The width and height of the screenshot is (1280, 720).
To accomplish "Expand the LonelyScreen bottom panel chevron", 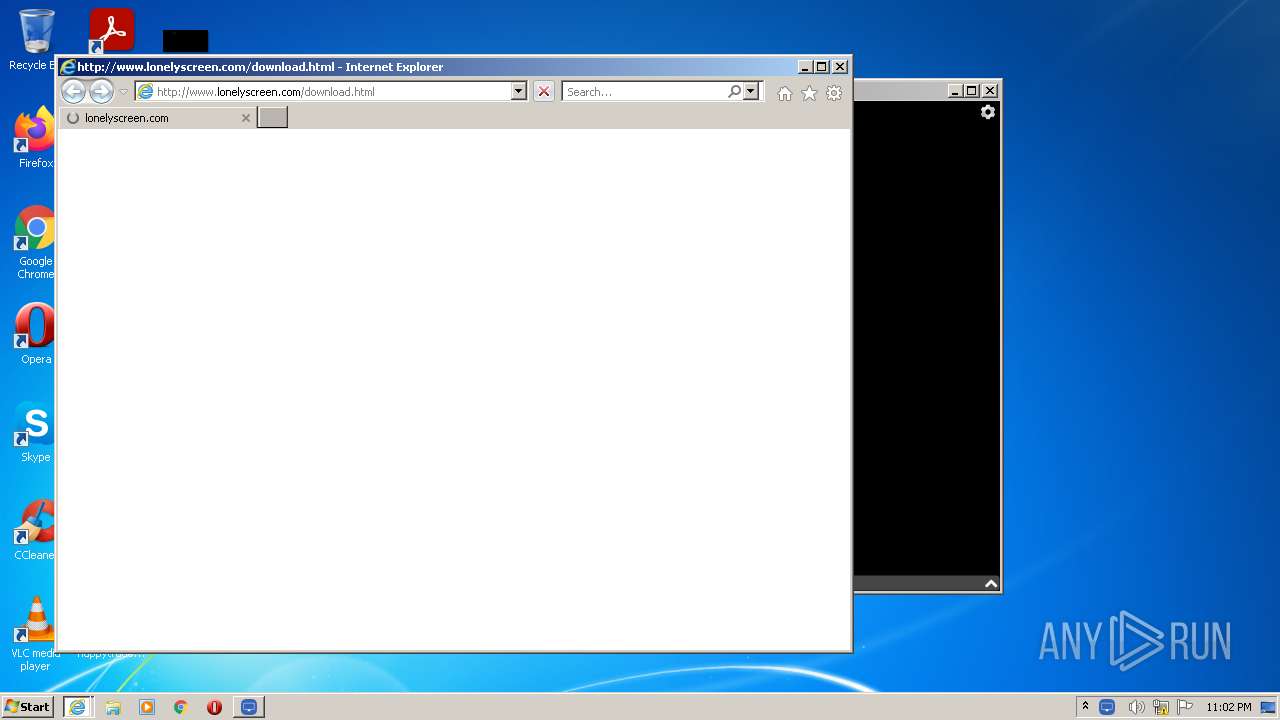I will [991, 584].
